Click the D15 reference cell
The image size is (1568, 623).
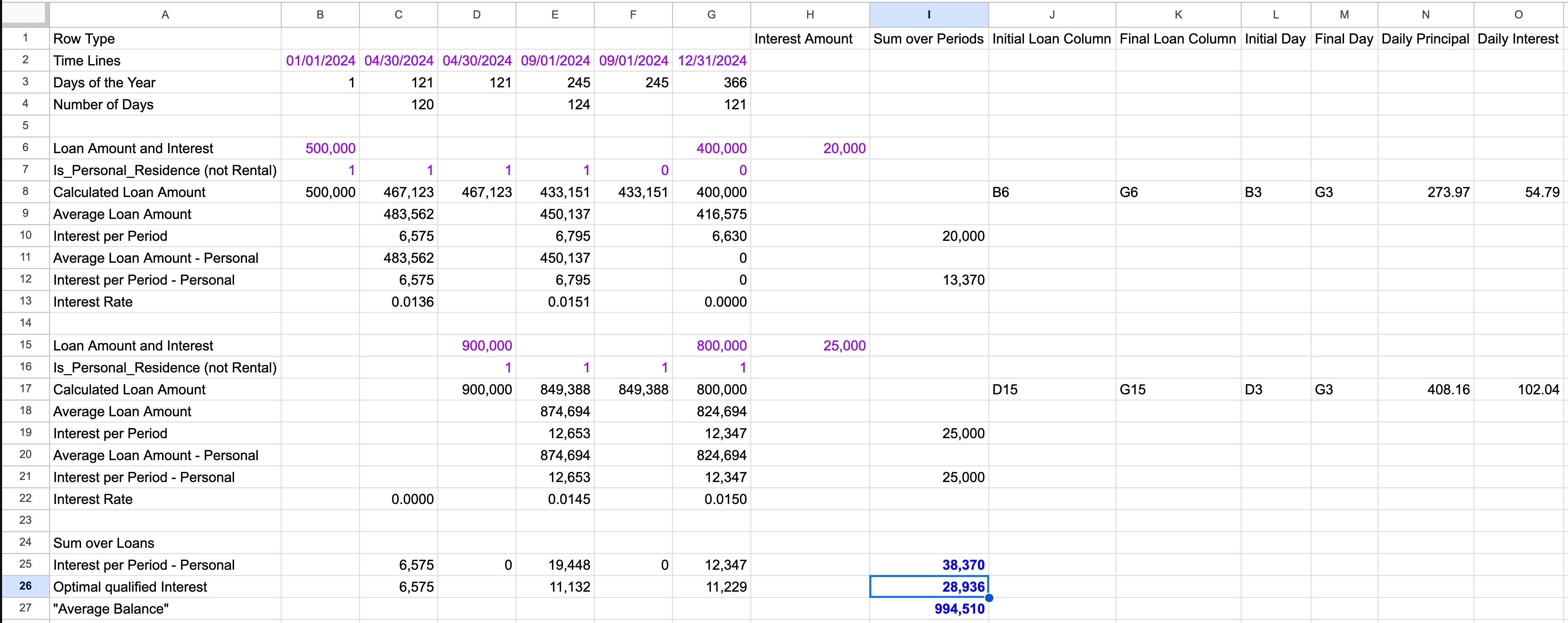point(1052,390)
